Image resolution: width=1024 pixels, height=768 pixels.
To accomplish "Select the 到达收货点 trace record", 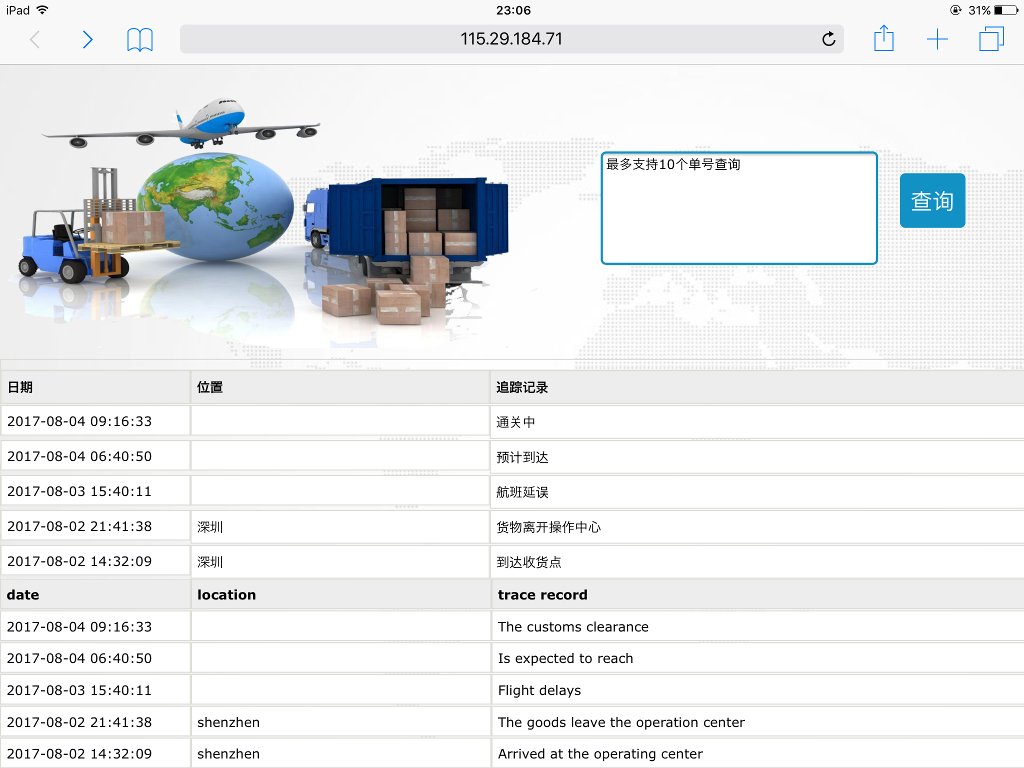I will (x=528, y=562).
